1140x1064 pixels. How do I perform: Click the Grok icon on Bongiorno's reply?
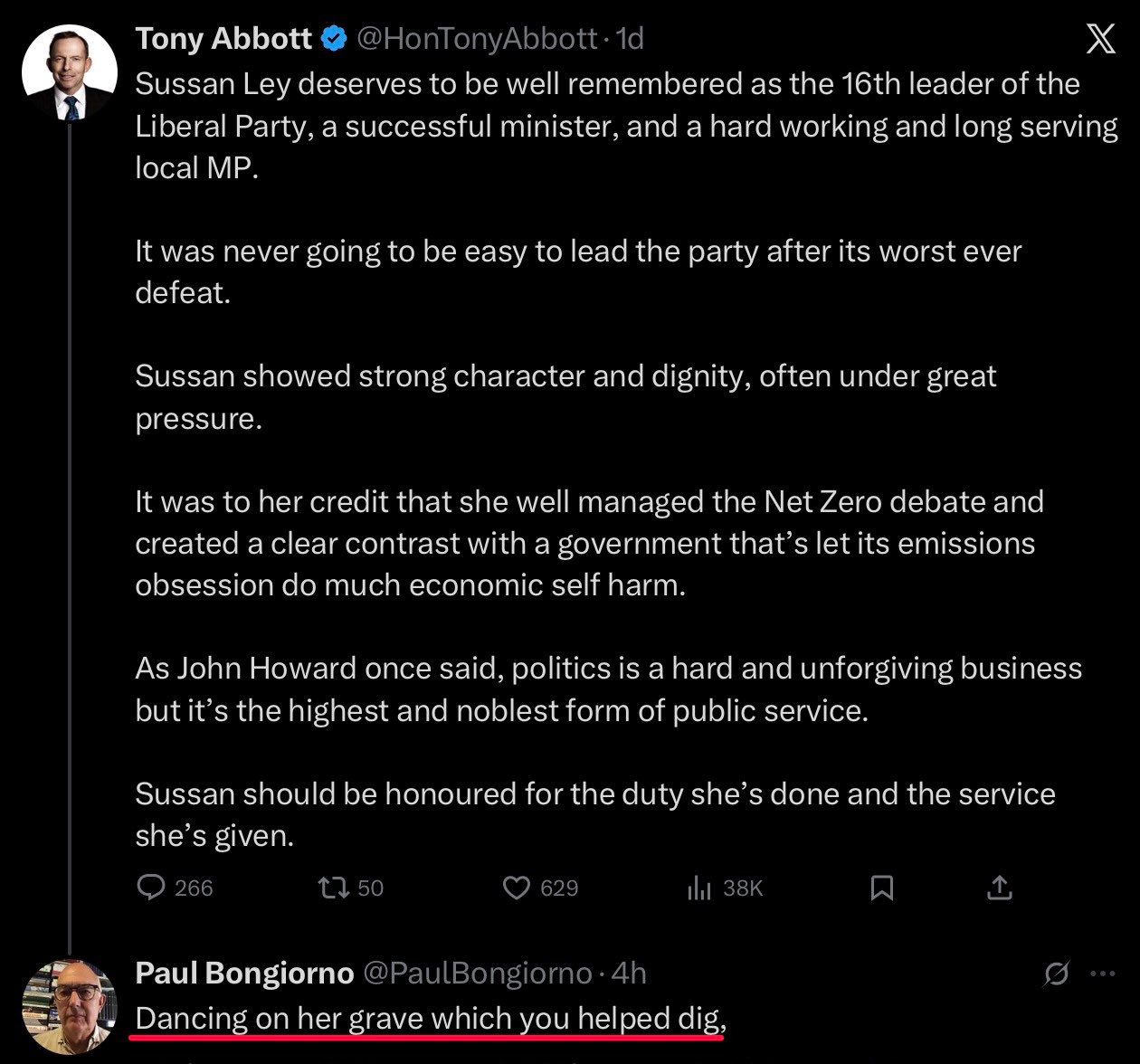click(x=1056, y=974)
